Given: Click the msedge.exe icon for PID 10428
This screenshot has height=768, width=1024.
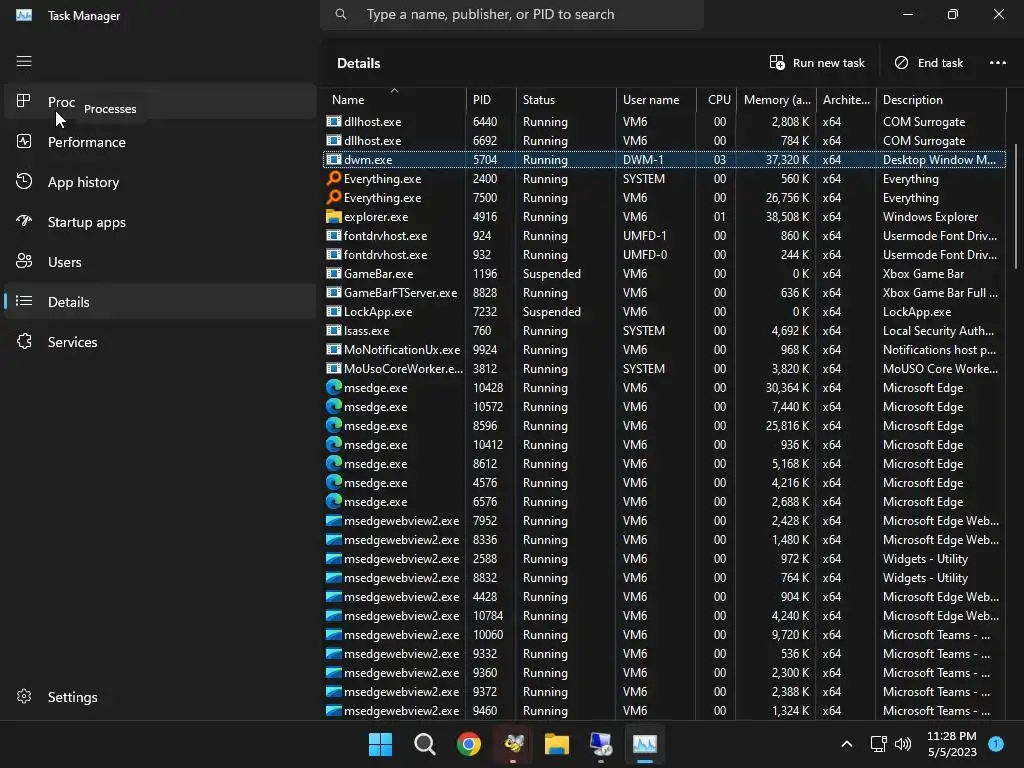Looking at the screenshot, I should (x=334, y=387).
